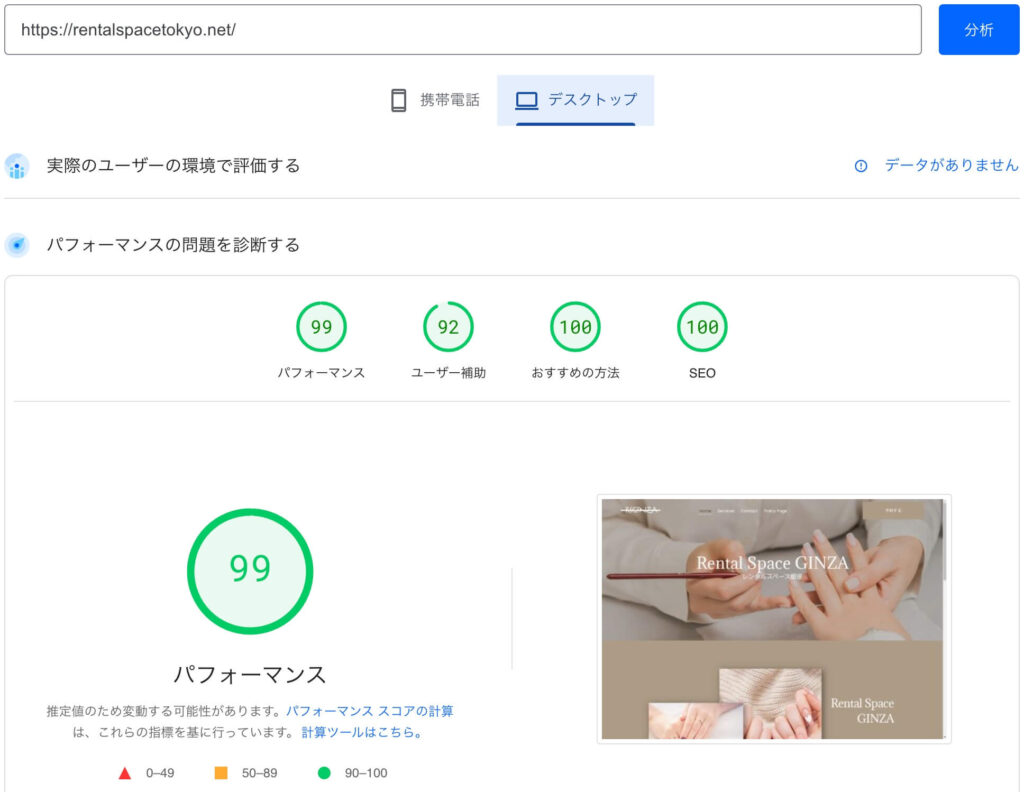
Task: Select the 100 おすすめの方法 score gauge
Action: click(x=575, y=327)
